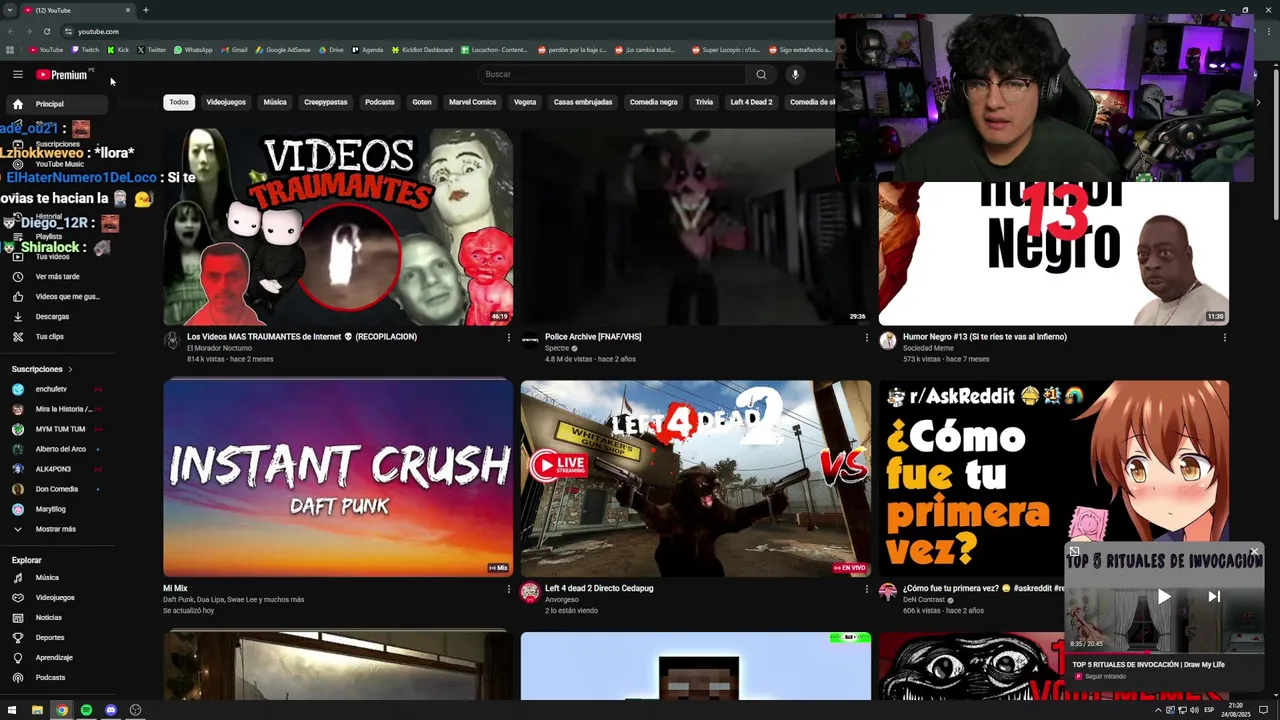Viewport: 1280px width, 720px height.
Task: Open options menu for Humor Negro #13 video
Action: pos(1224,338)
